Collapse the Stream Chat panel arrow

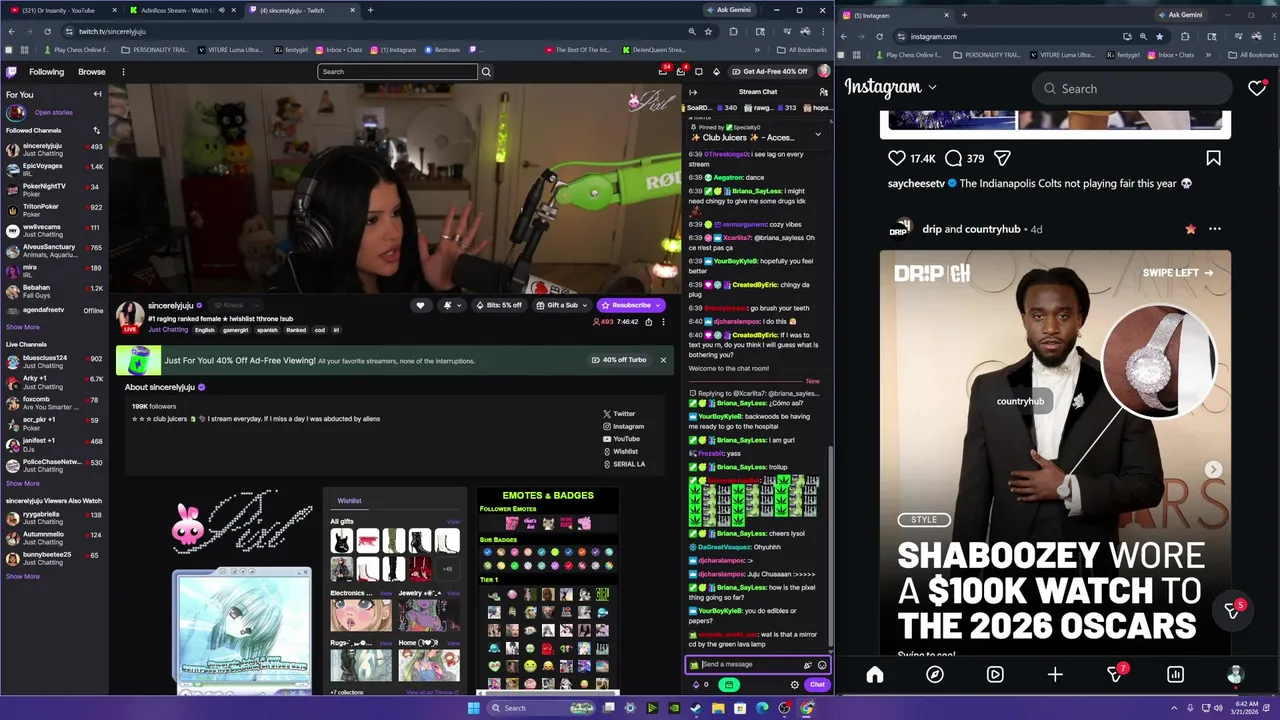pyautogui.click(x=693, y=92)
